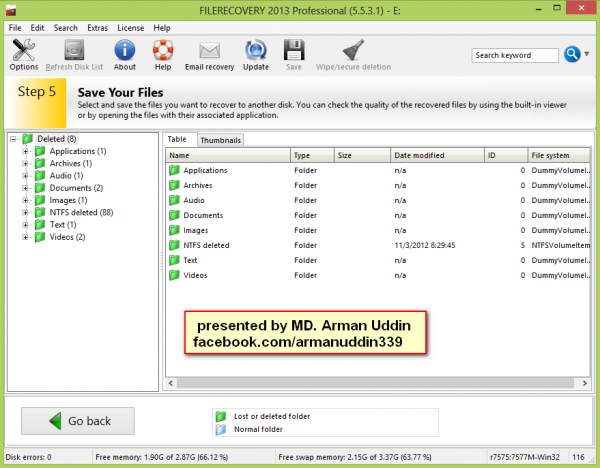Open the Help menu in menu bar
This screenshot has width=600, height=468.
pyautogui.click(x=162, y=28)
